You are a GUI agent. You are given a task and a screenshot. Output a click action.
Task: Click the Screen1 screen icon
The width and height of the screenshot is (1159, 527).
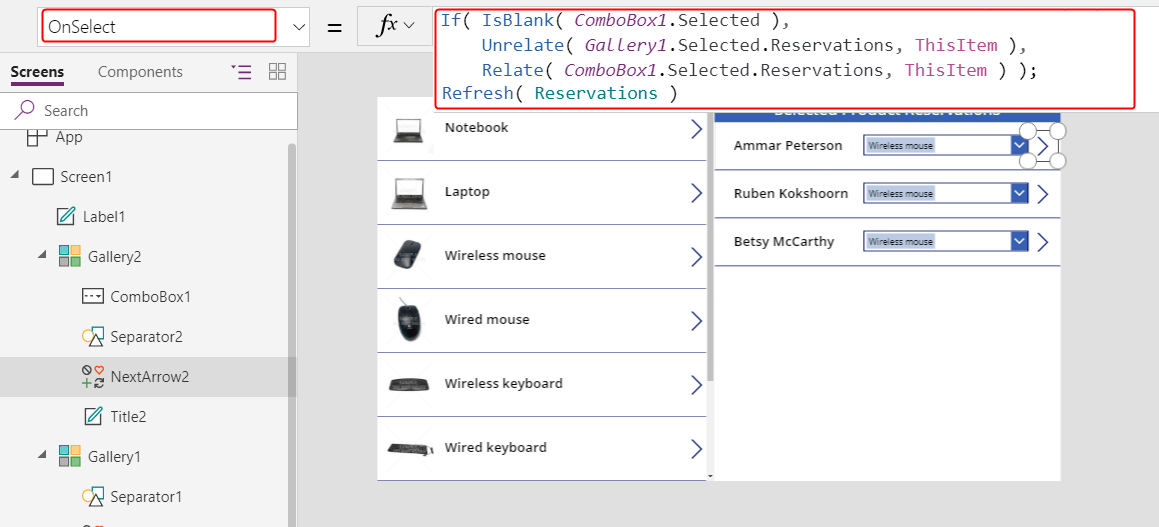[x=44, y=177]
